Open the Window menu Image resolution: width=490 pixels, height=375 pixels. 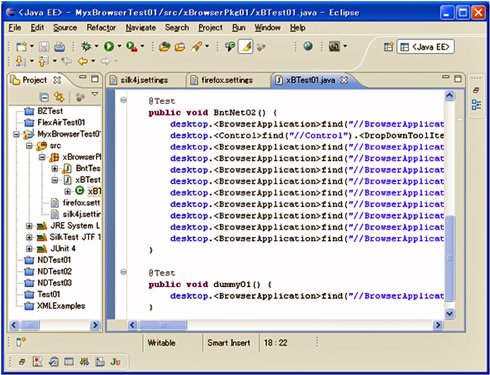(267, 28)
